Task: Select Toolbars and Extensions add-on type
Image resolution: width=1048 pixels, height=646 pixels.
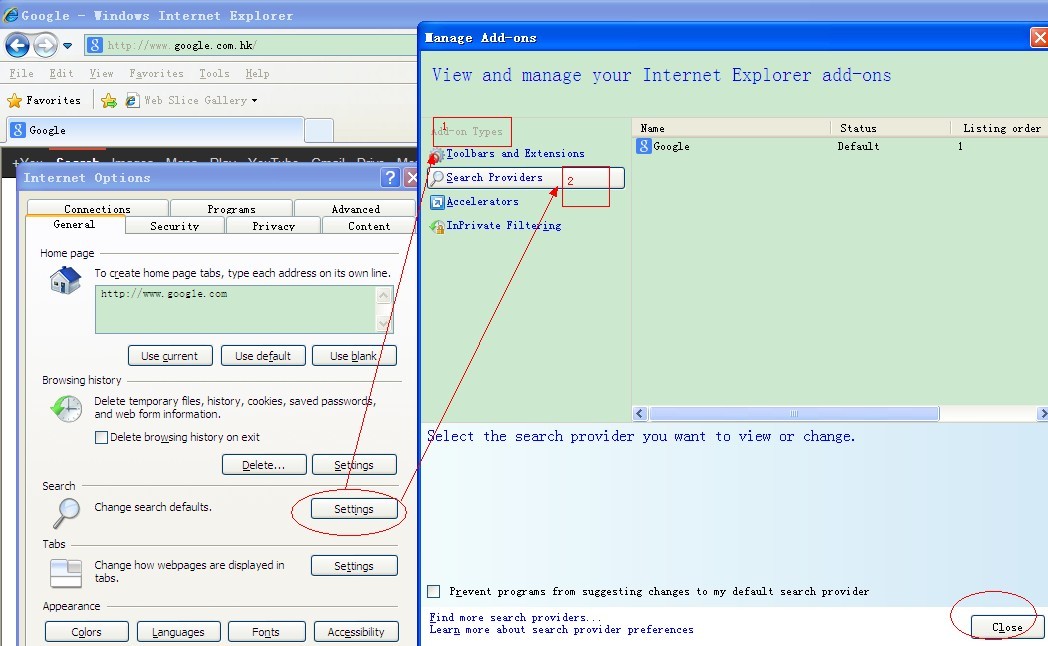Action: 515,154
